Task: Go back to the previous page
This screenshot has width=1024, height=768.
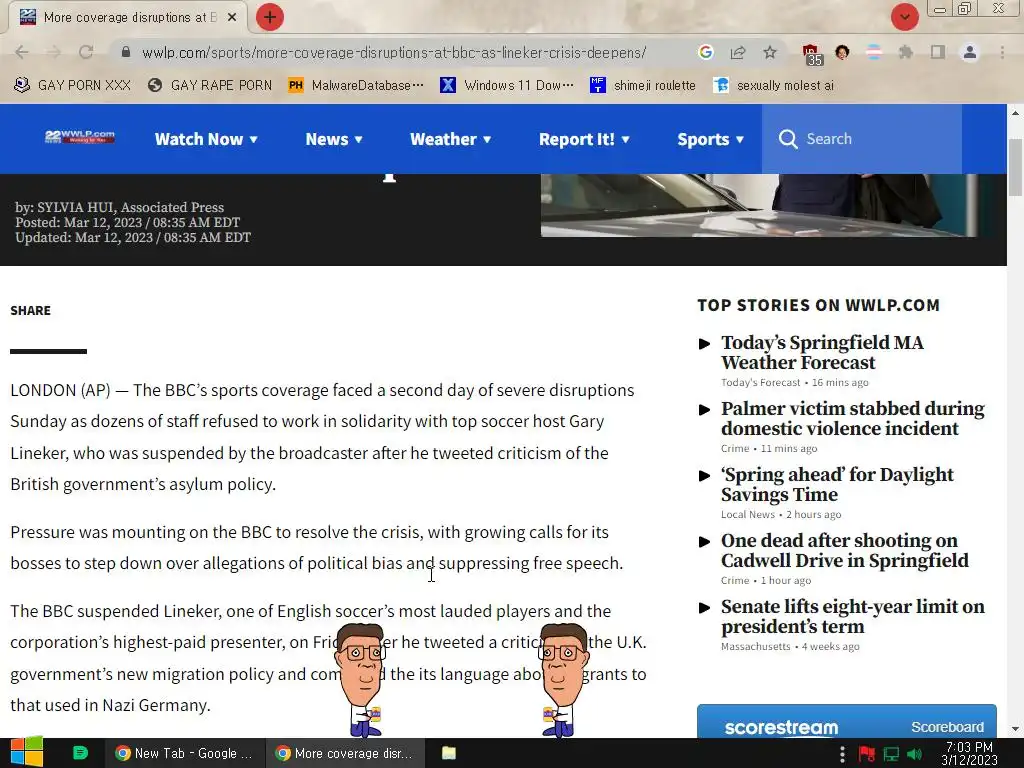Action: 22,52
